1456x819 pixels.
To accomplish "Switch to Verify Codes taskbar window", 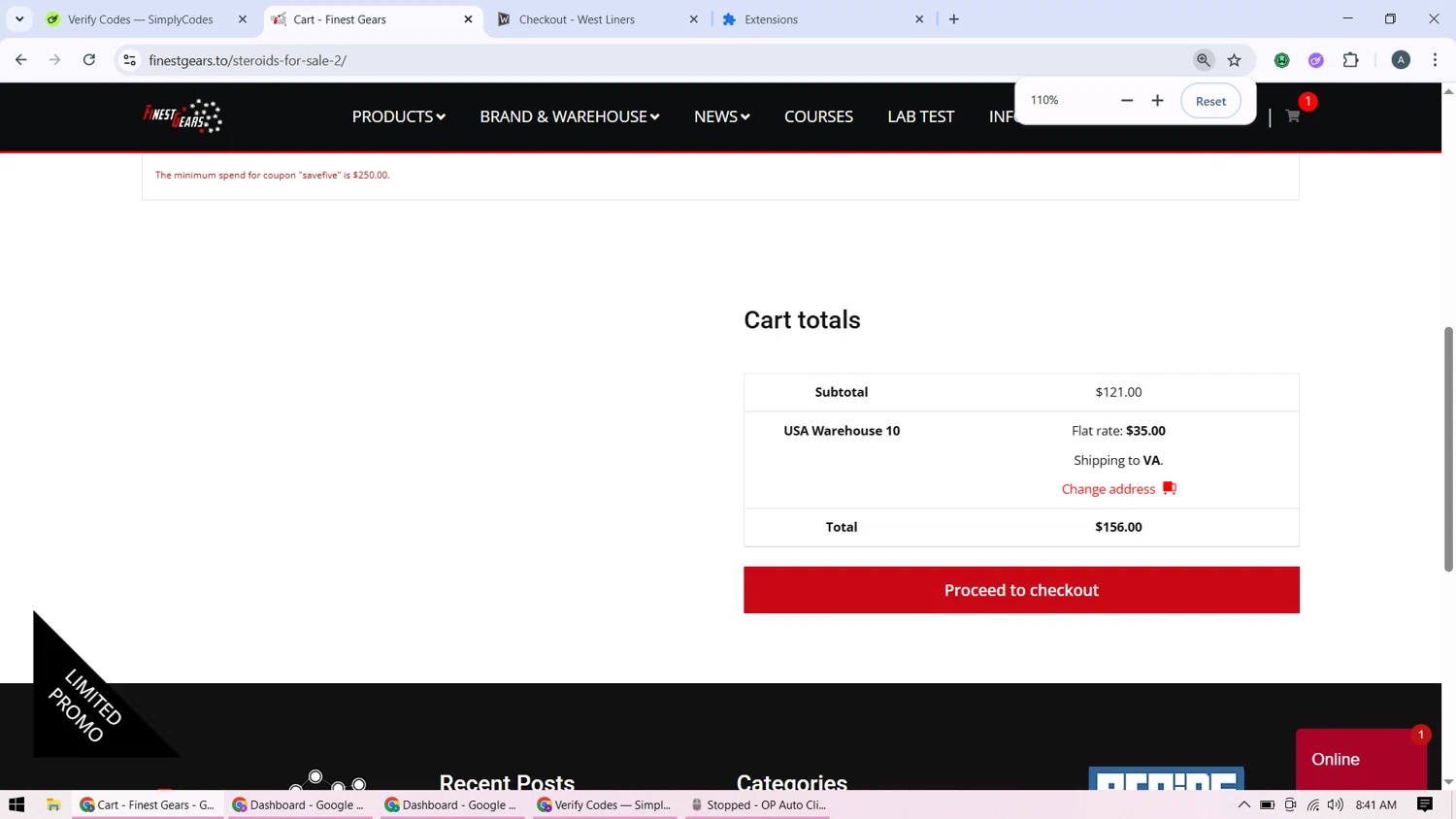I will (605, 804).
